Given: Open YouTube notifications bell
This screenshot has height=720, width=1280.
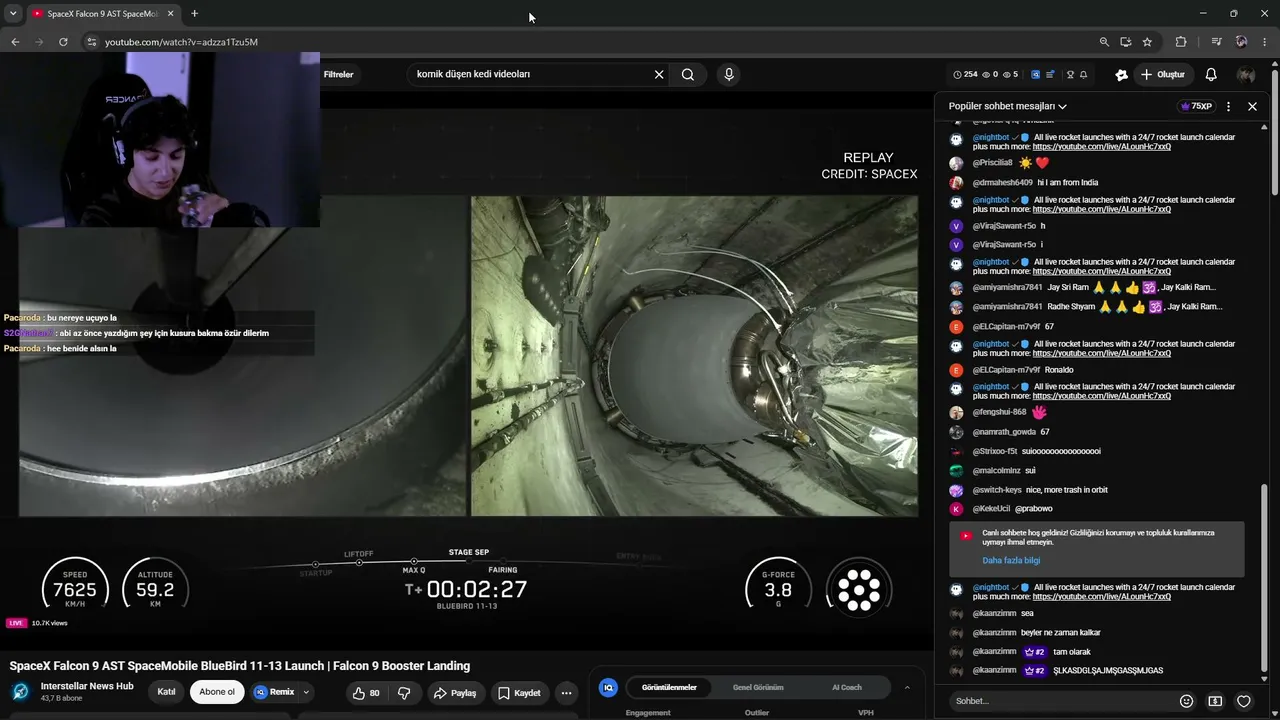Looking at the screenshot, I should pos(1211,74).
